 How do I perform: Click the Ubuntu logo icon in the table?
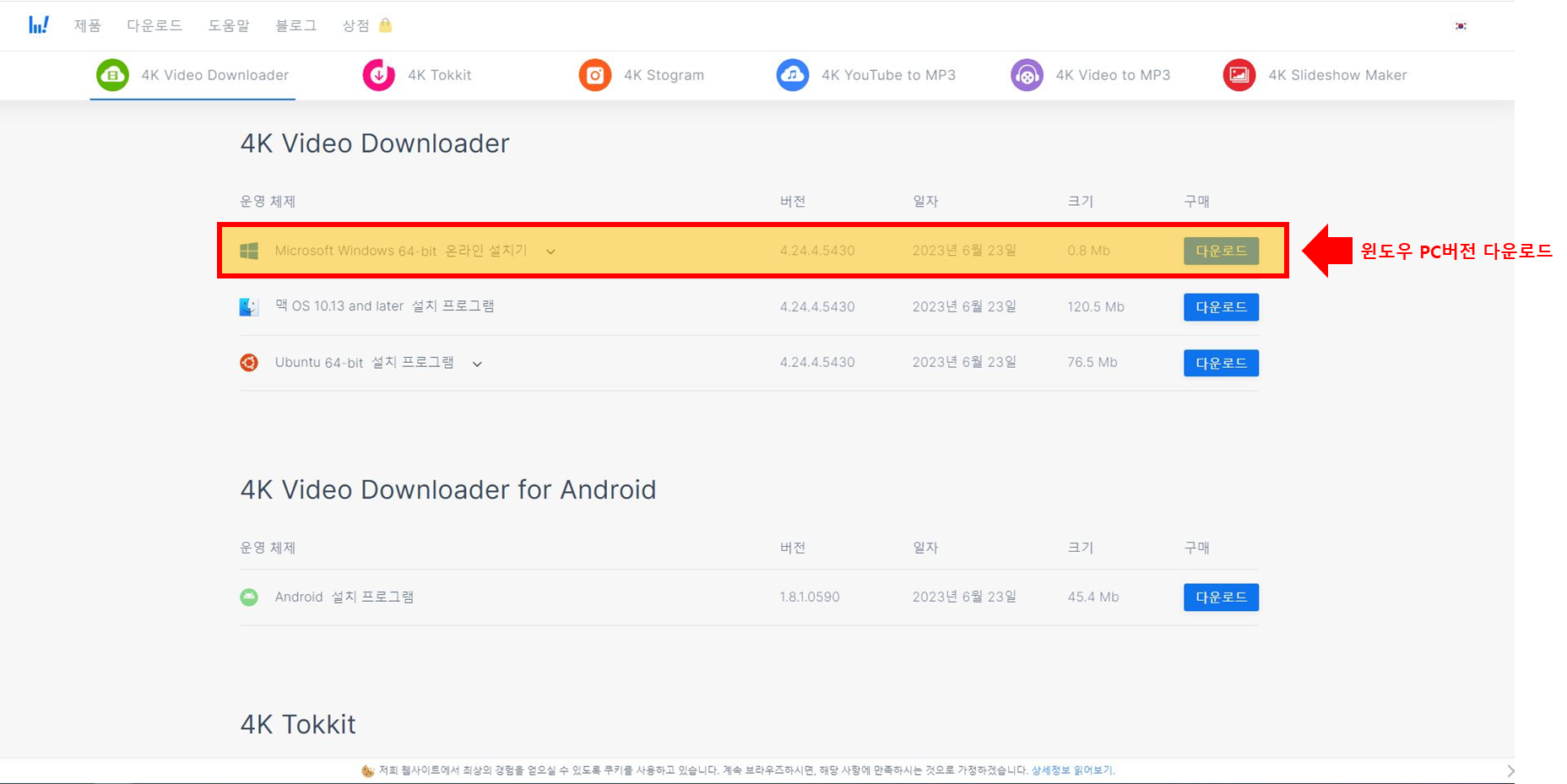pyautogui.click(x=249, y=363)
